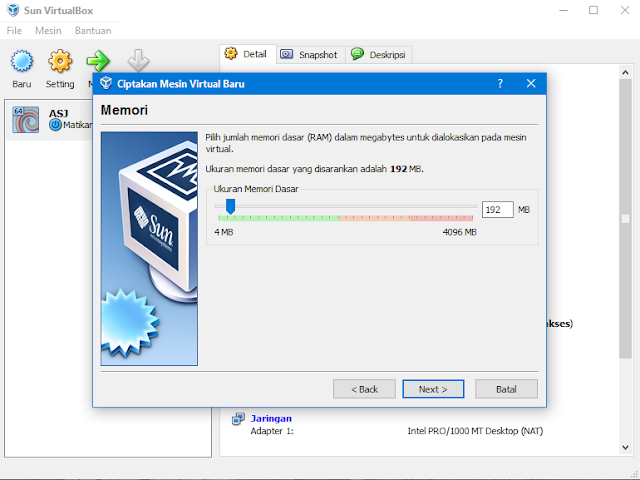Maximize the Sun VirtualBox window

tap(593, 10)
